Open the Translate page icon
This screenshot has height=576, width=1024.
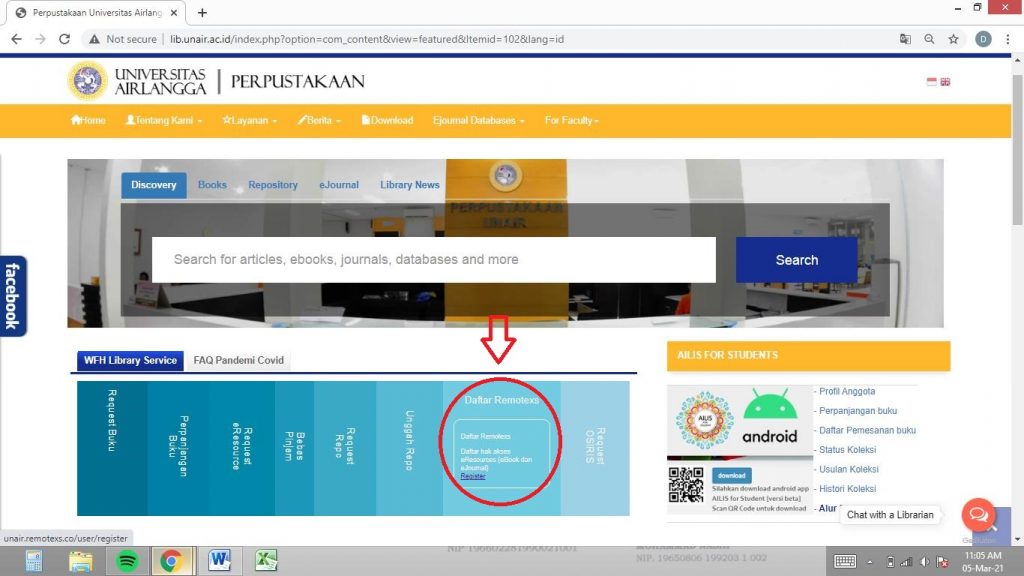tap(905, 39)
